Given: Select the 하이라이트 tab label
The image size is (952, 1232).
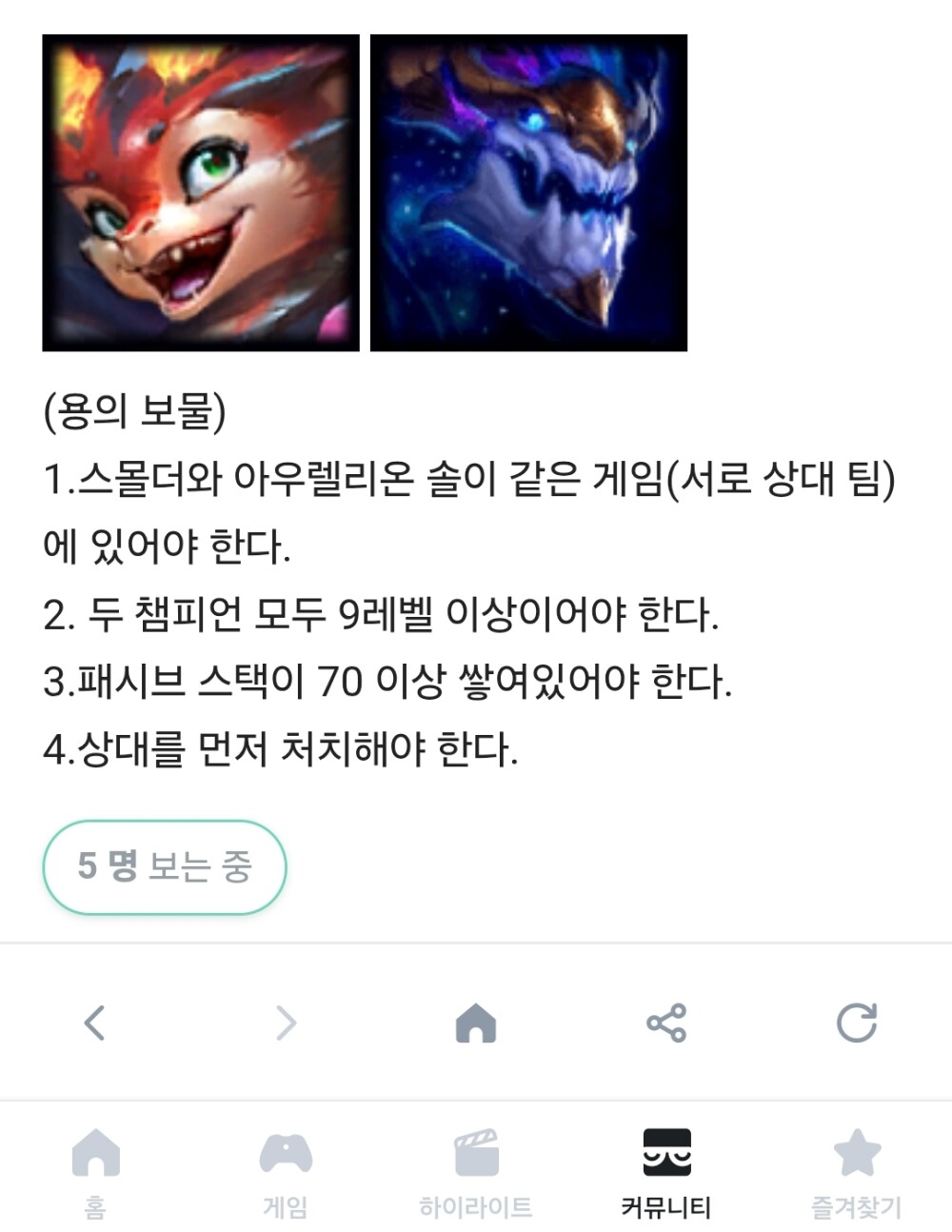Looking at the screenshot, I should coord(476,1208).
